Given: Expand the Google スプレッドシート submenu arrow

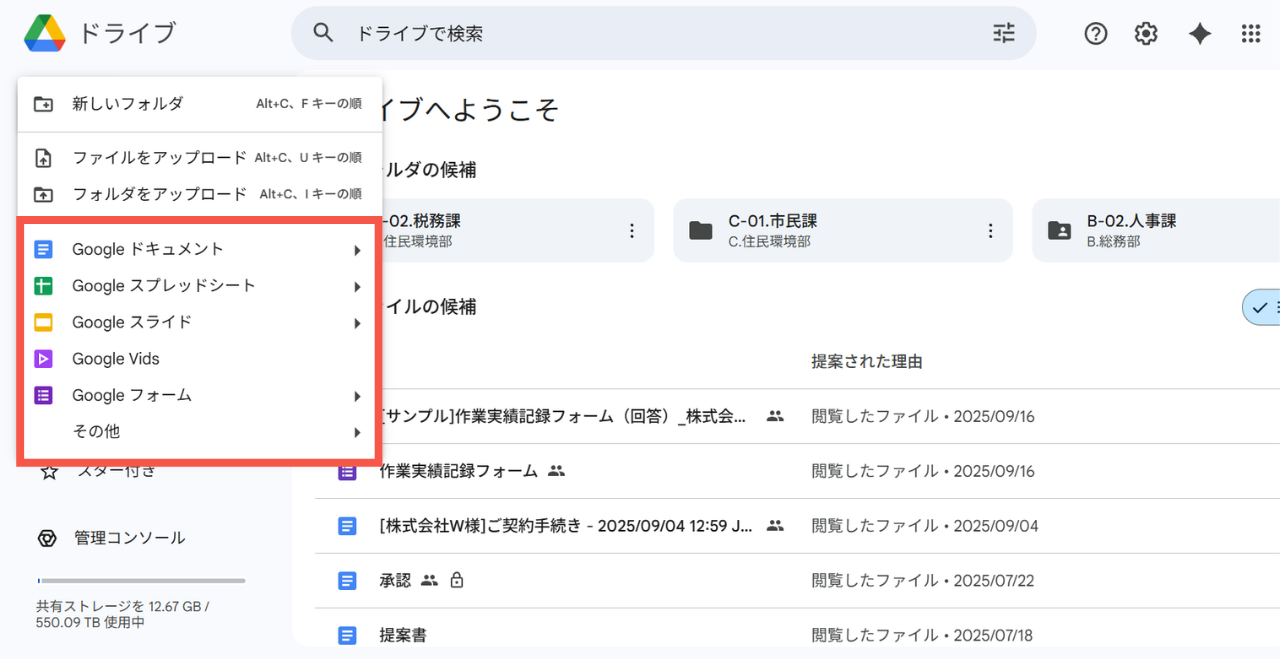Looking at the screenshot, I should 357,287.
